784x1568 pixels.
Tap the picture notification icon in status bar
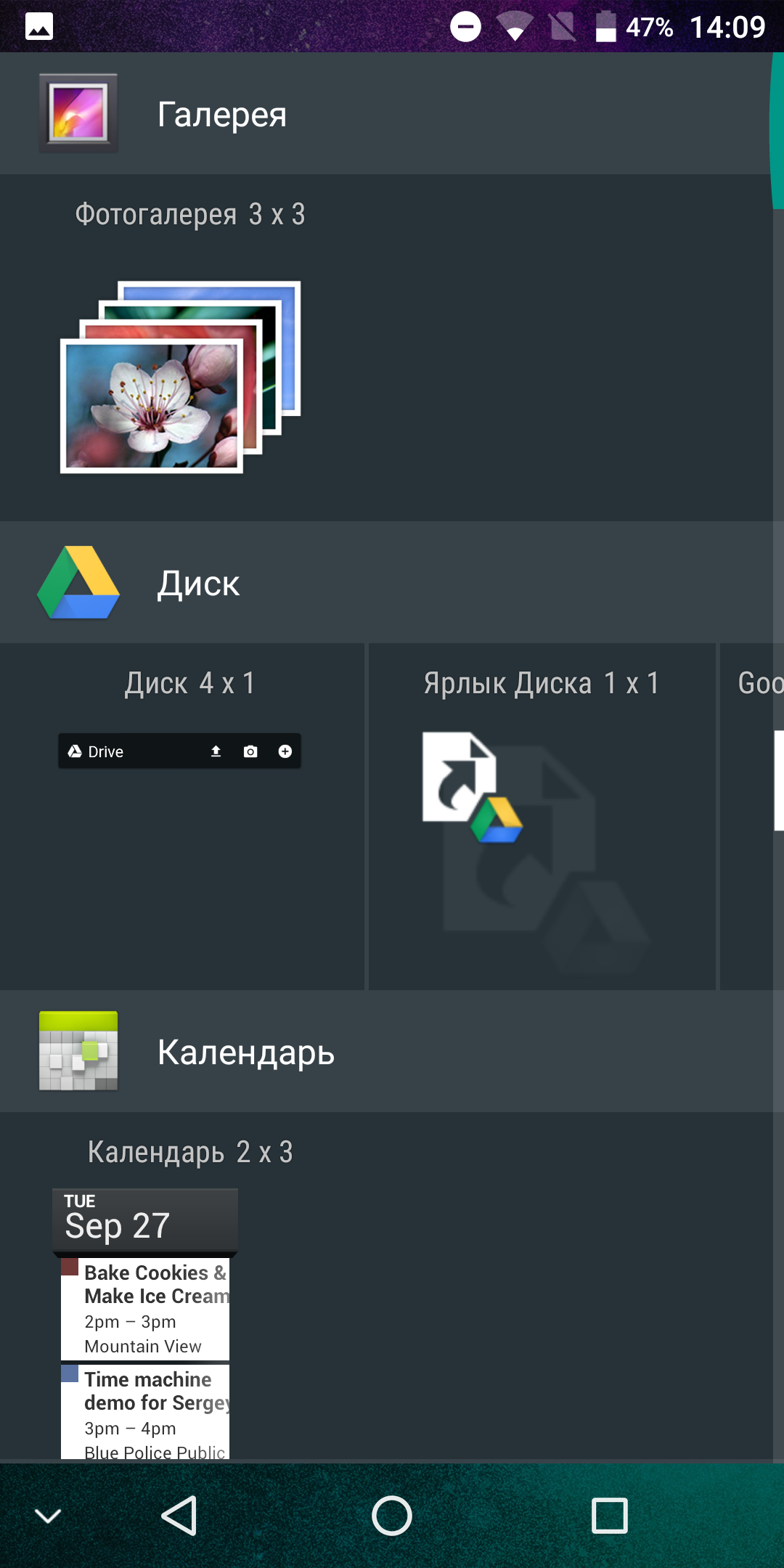click(39, 27)
